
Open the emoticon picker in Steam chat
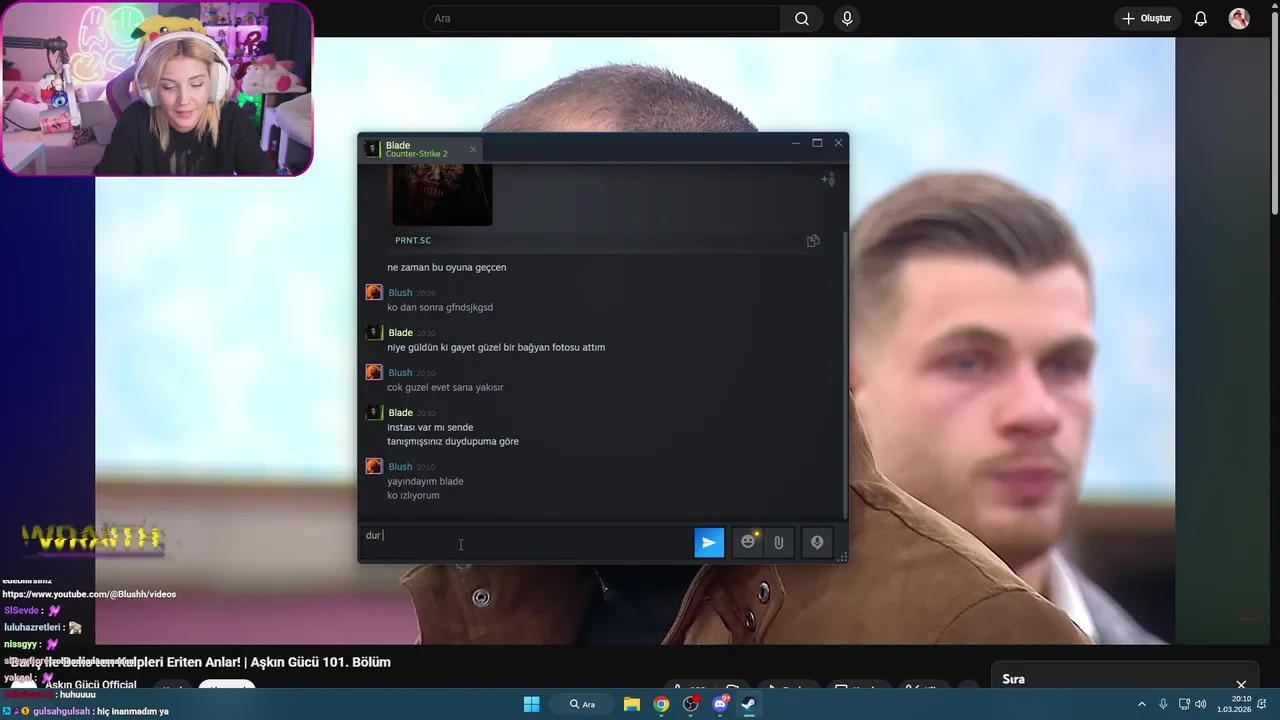coord(748,542)
